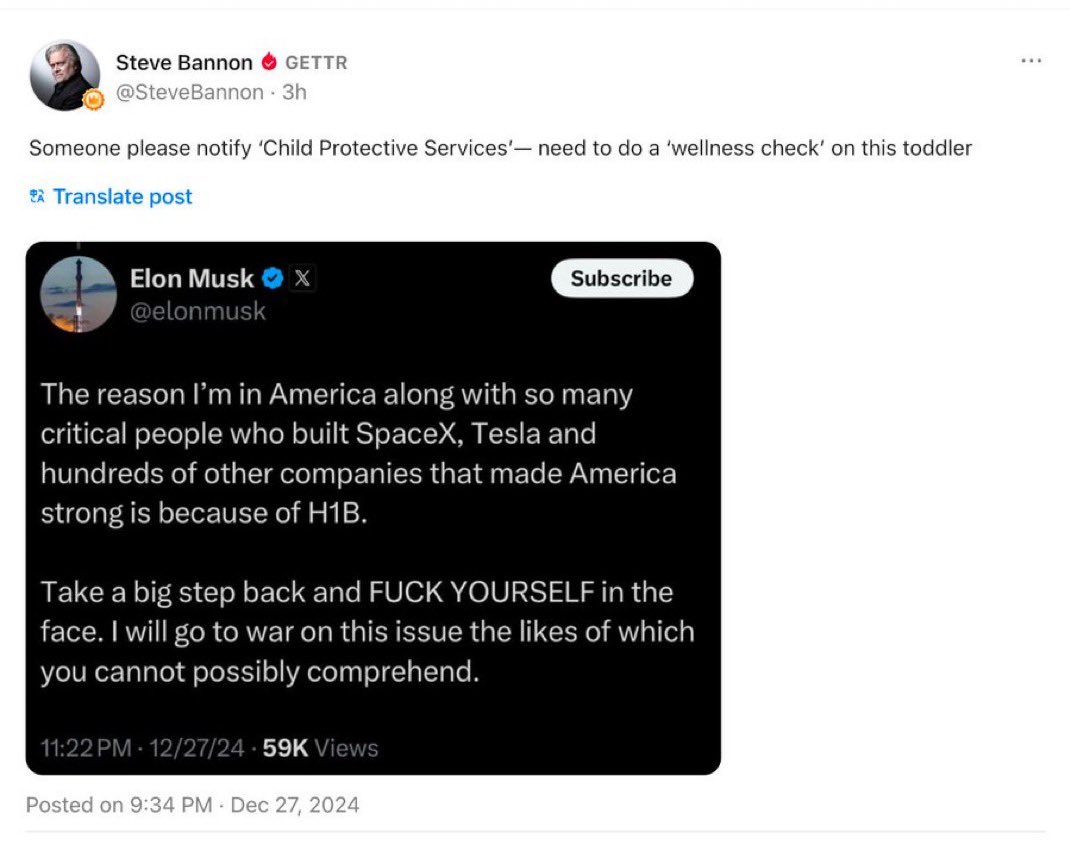The width and height of the screenshot is (1070, 845).
Task: Click the red verified badge beside Steve Bannon
Action: pos(268,62)
